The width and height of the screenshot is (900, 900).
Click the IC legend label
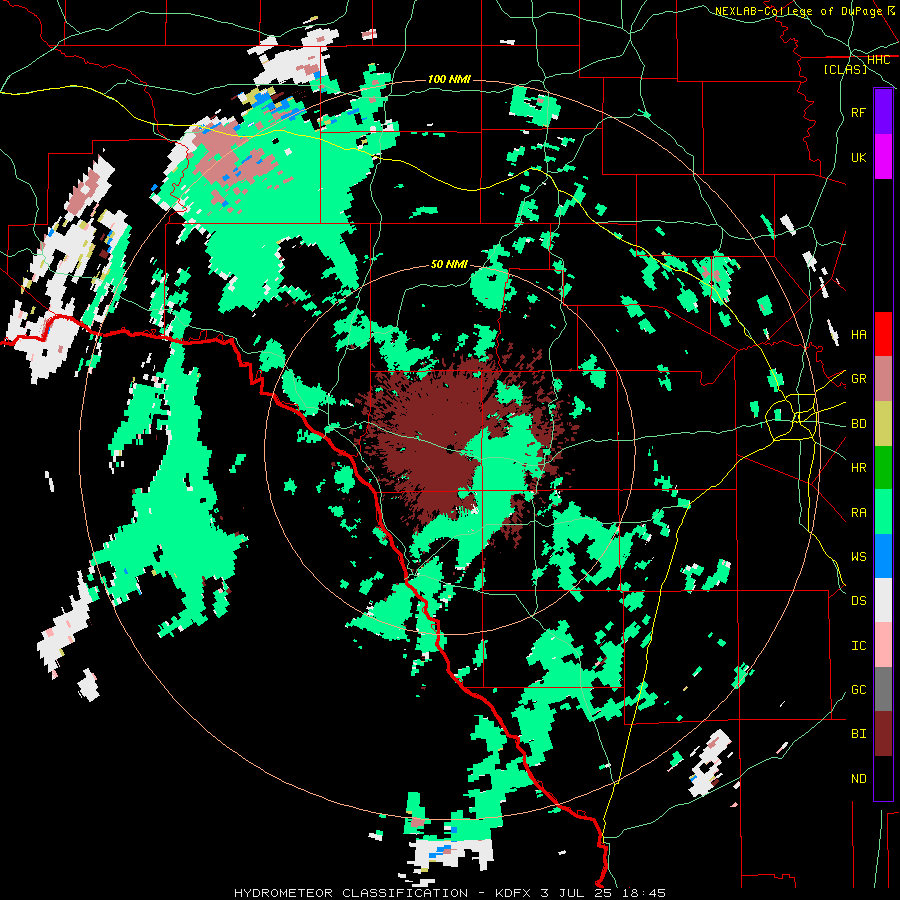click(x=859, y=646)
